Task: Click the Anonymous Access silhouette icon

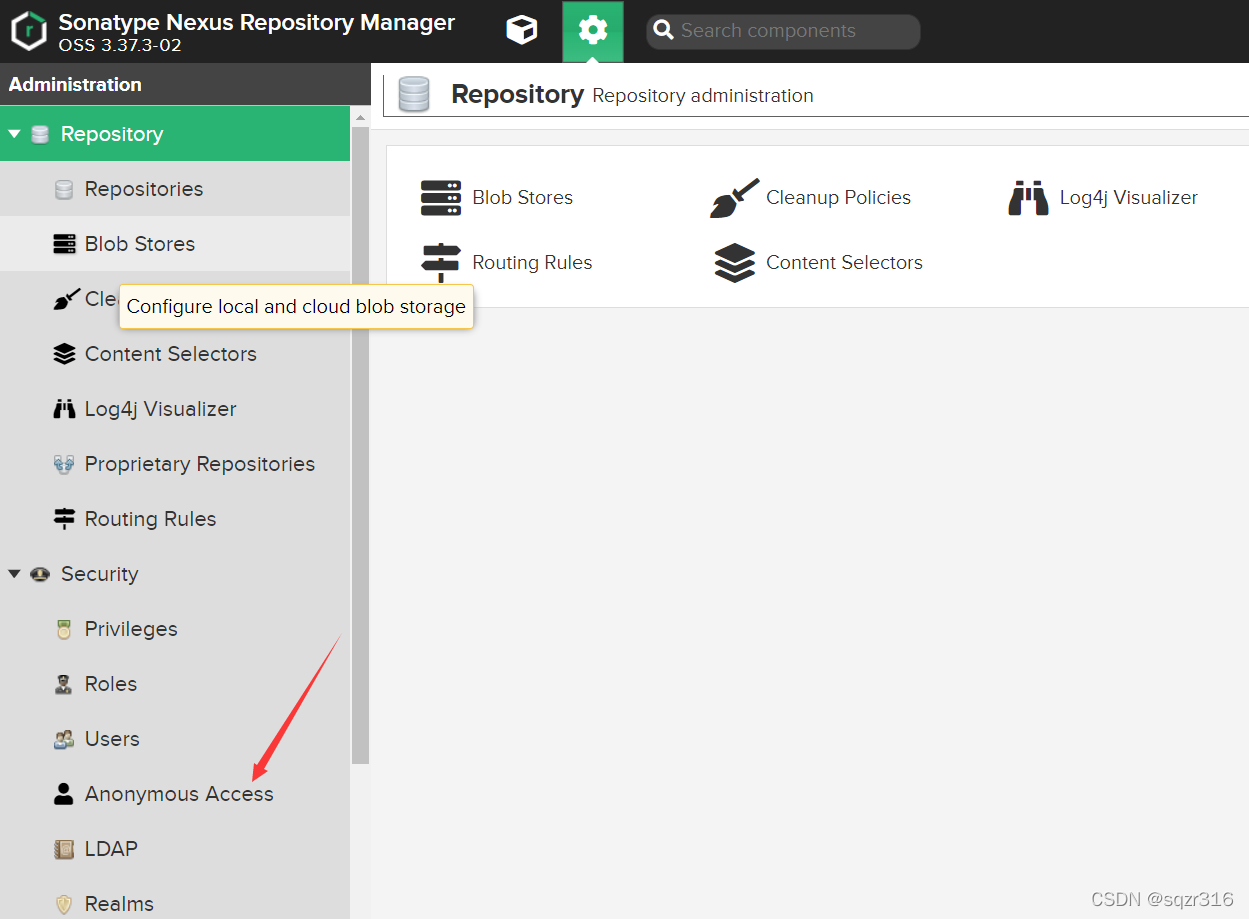Action: [64, 794]
